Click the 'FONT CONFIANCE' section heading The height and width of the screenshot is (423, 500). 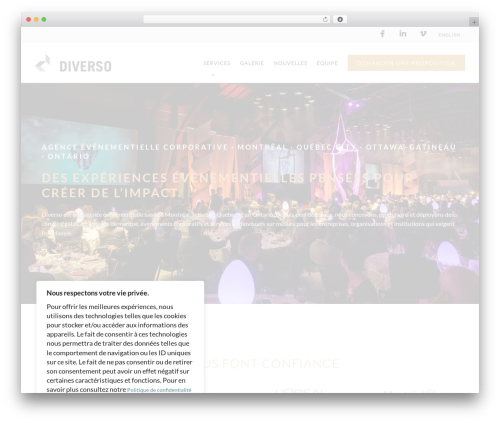(x=280, y=363)
